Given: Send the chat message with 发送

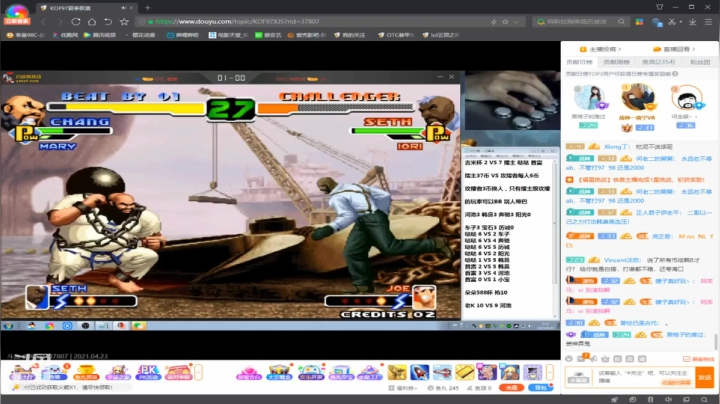Looking at the screenshot, I should click(705, 377).
